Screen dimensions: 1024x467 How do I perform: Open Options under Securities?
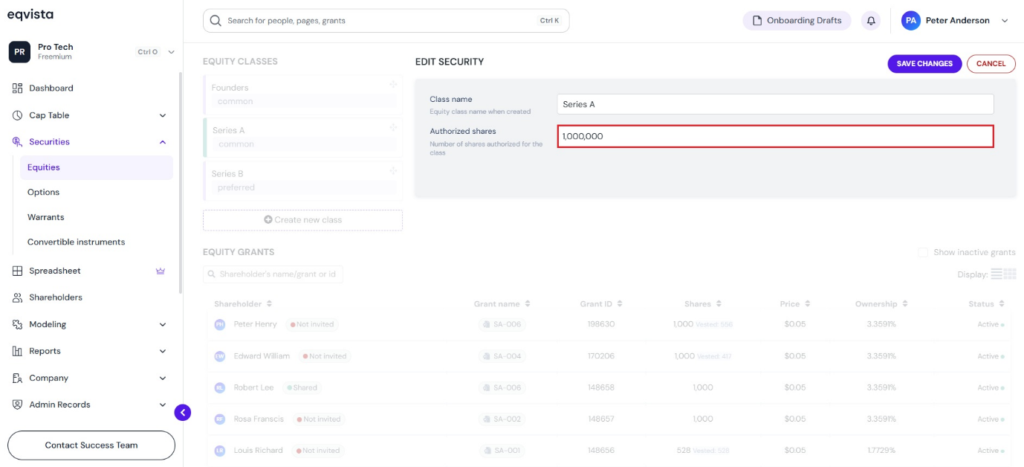[43, 192]
